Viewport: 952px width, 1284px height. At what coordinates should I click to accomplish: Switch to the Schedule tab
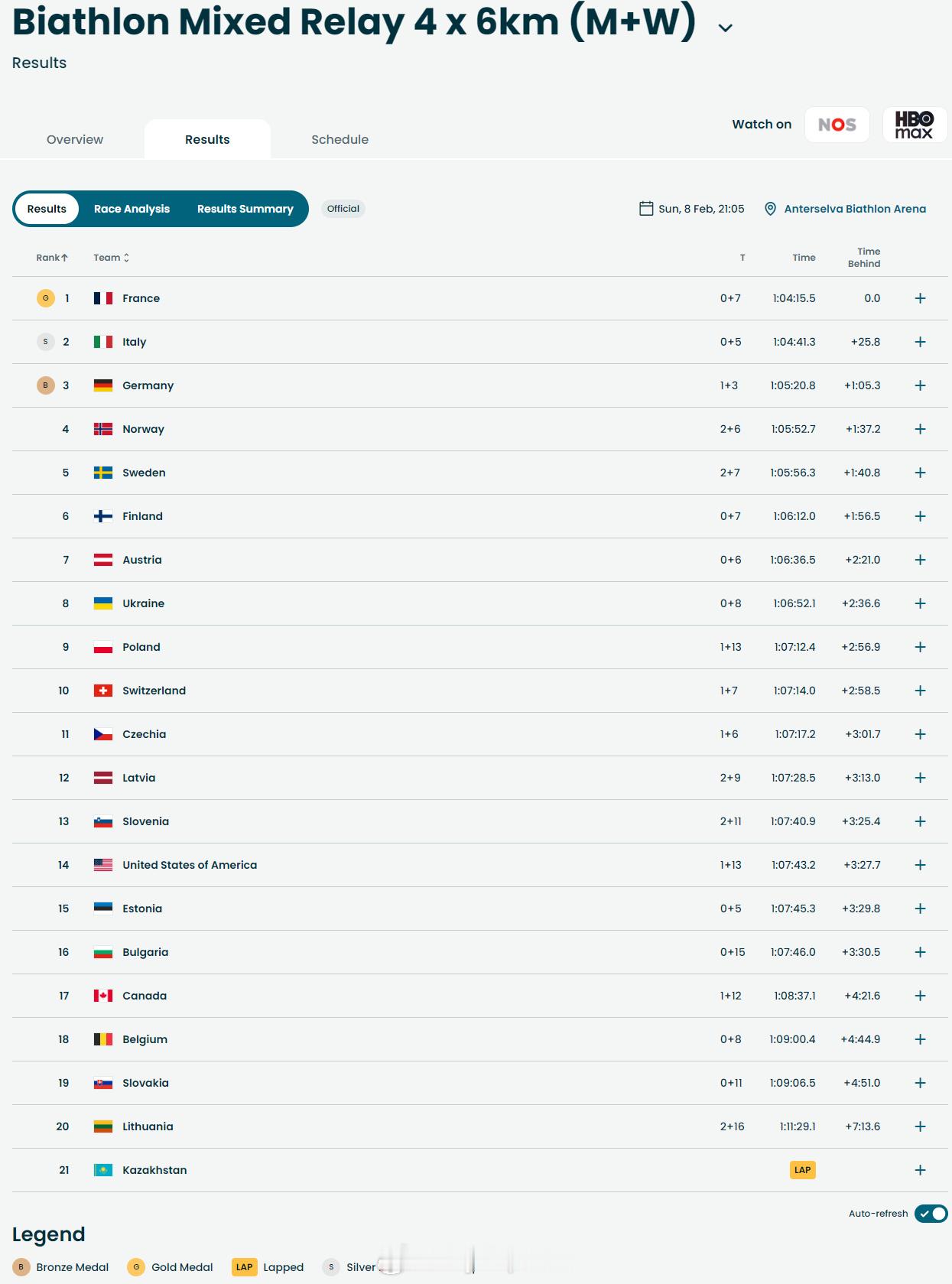340,139
